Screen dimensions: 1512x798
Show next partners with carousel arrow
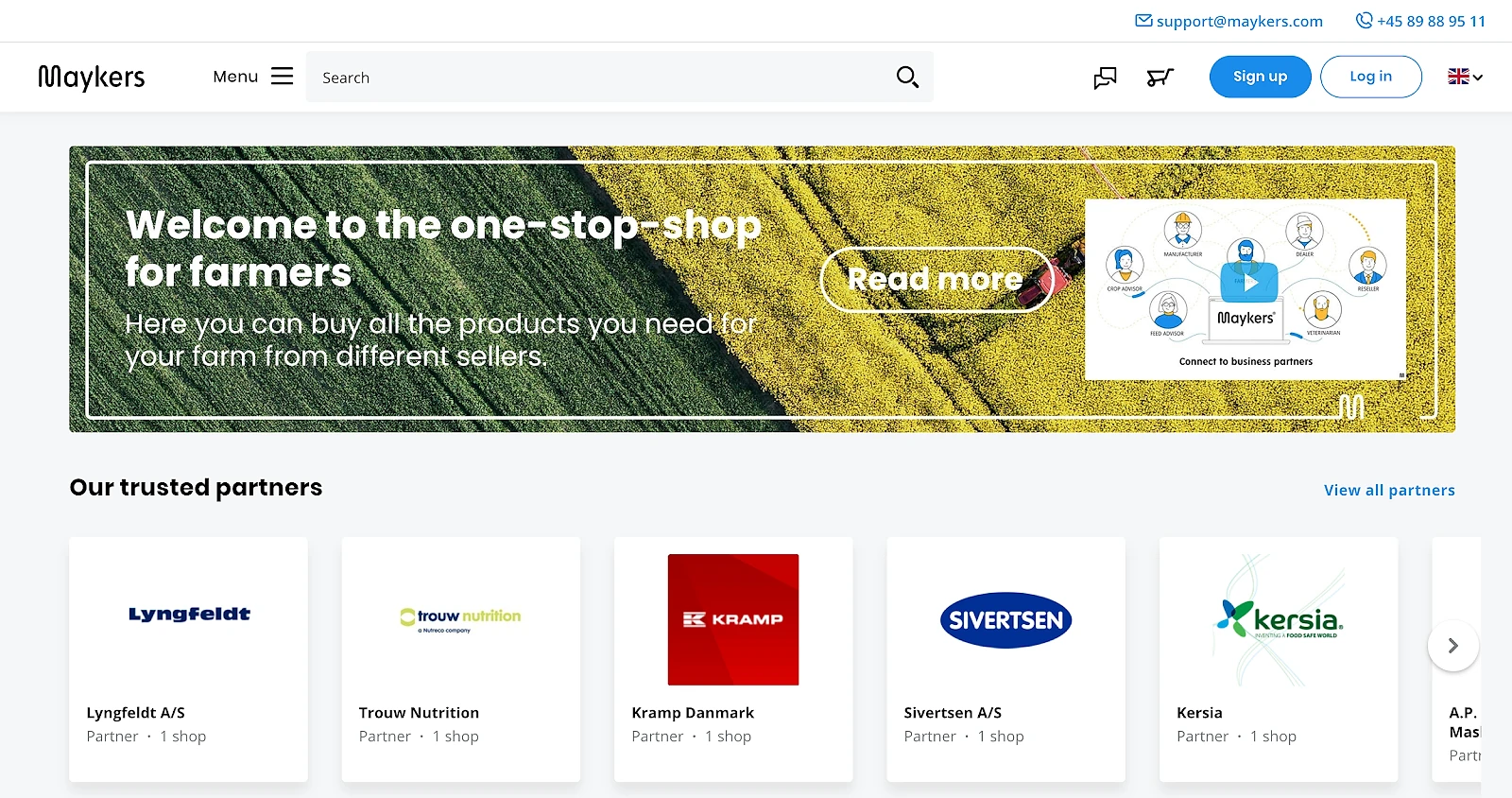click(1453, 646)
